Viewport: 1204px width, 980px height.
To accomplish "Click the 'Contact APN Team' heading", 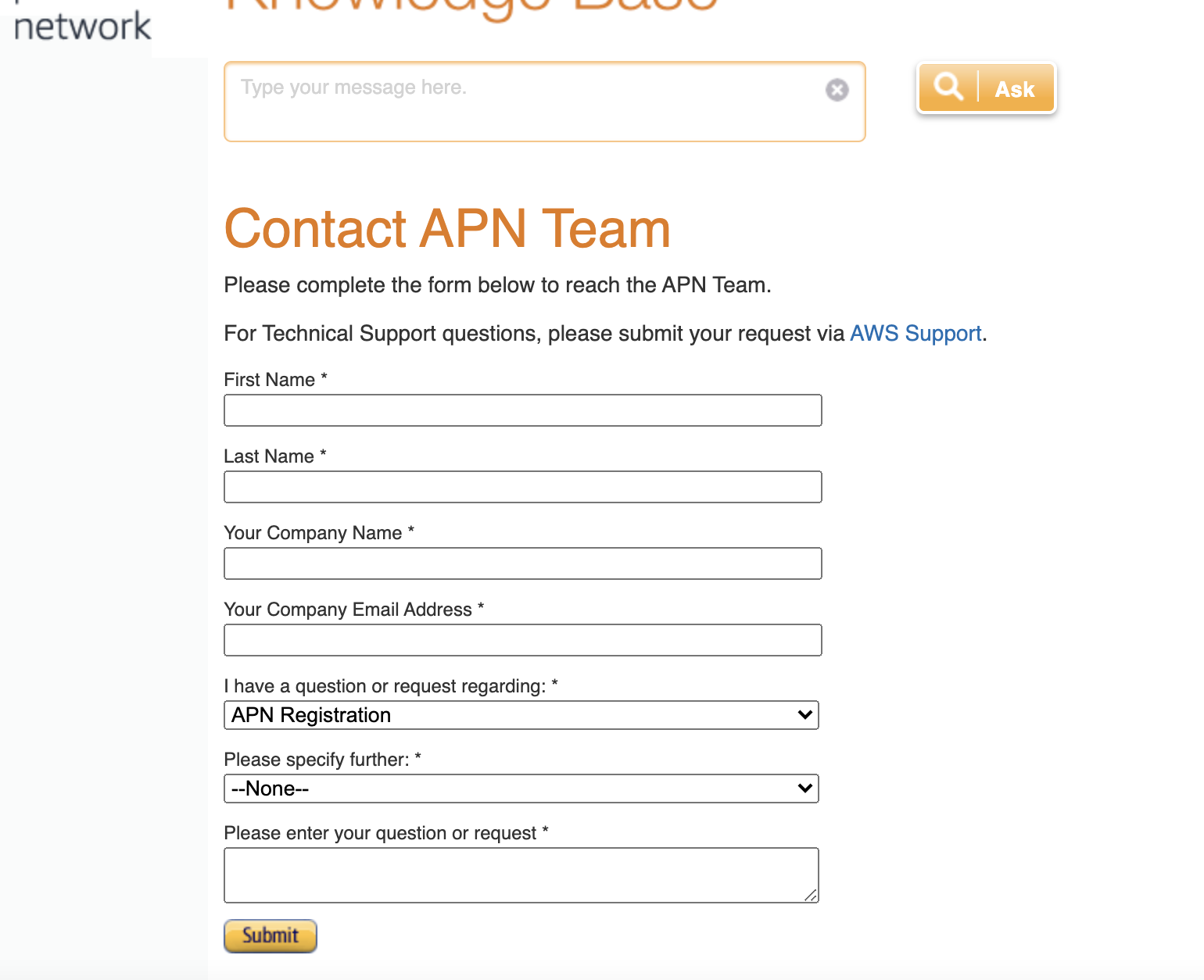I will (x=447, y=229).
